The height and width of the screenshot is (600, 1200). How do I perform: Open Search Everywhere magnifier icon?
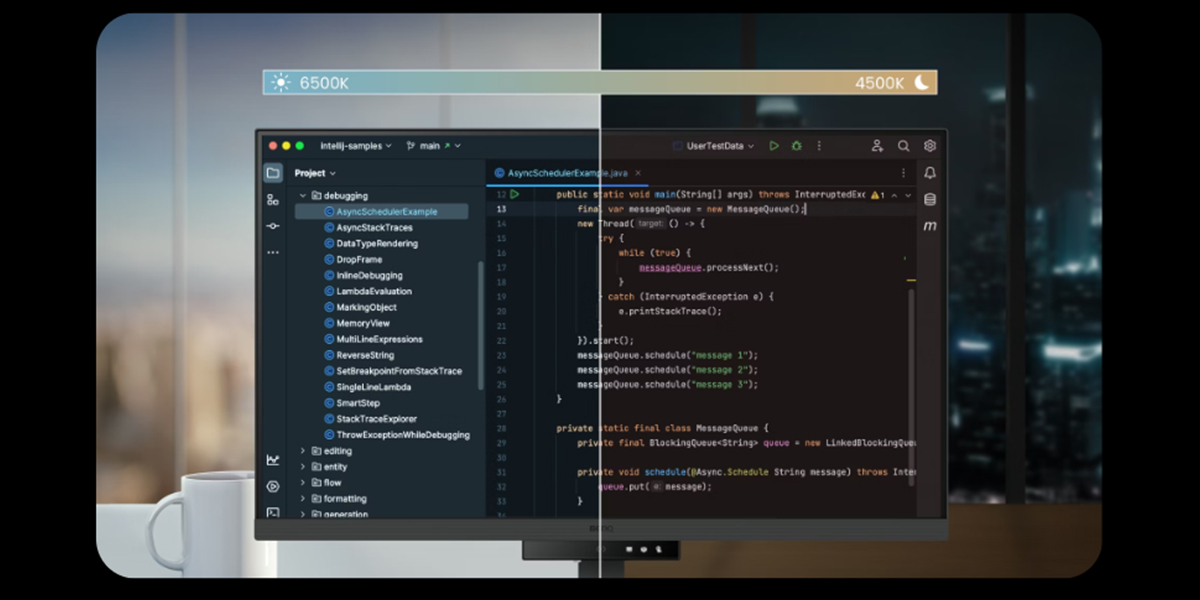pos(903,146)
